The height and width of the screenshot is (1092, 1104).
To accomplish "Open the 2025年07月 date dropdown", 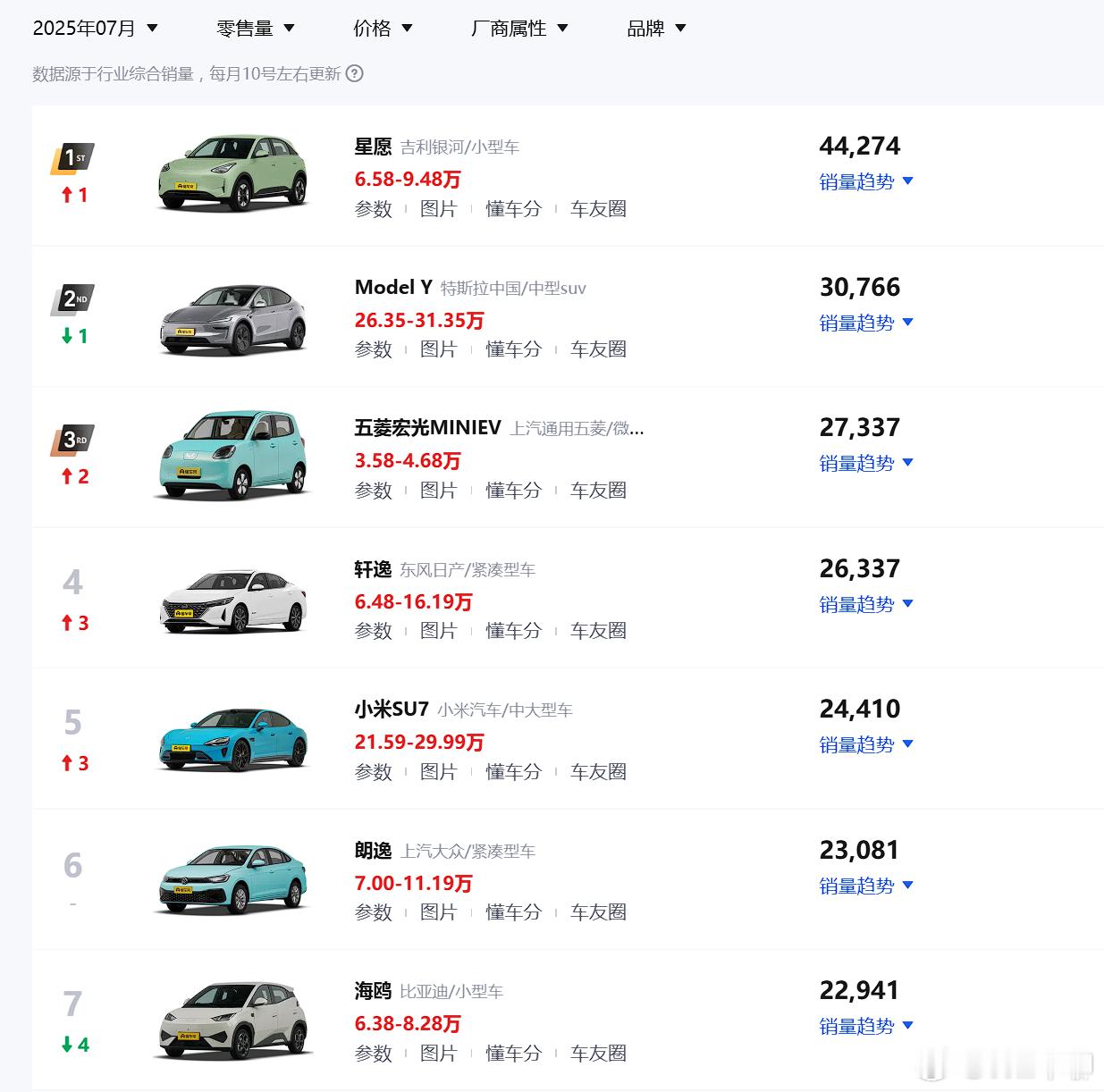I will pos(95,29).
